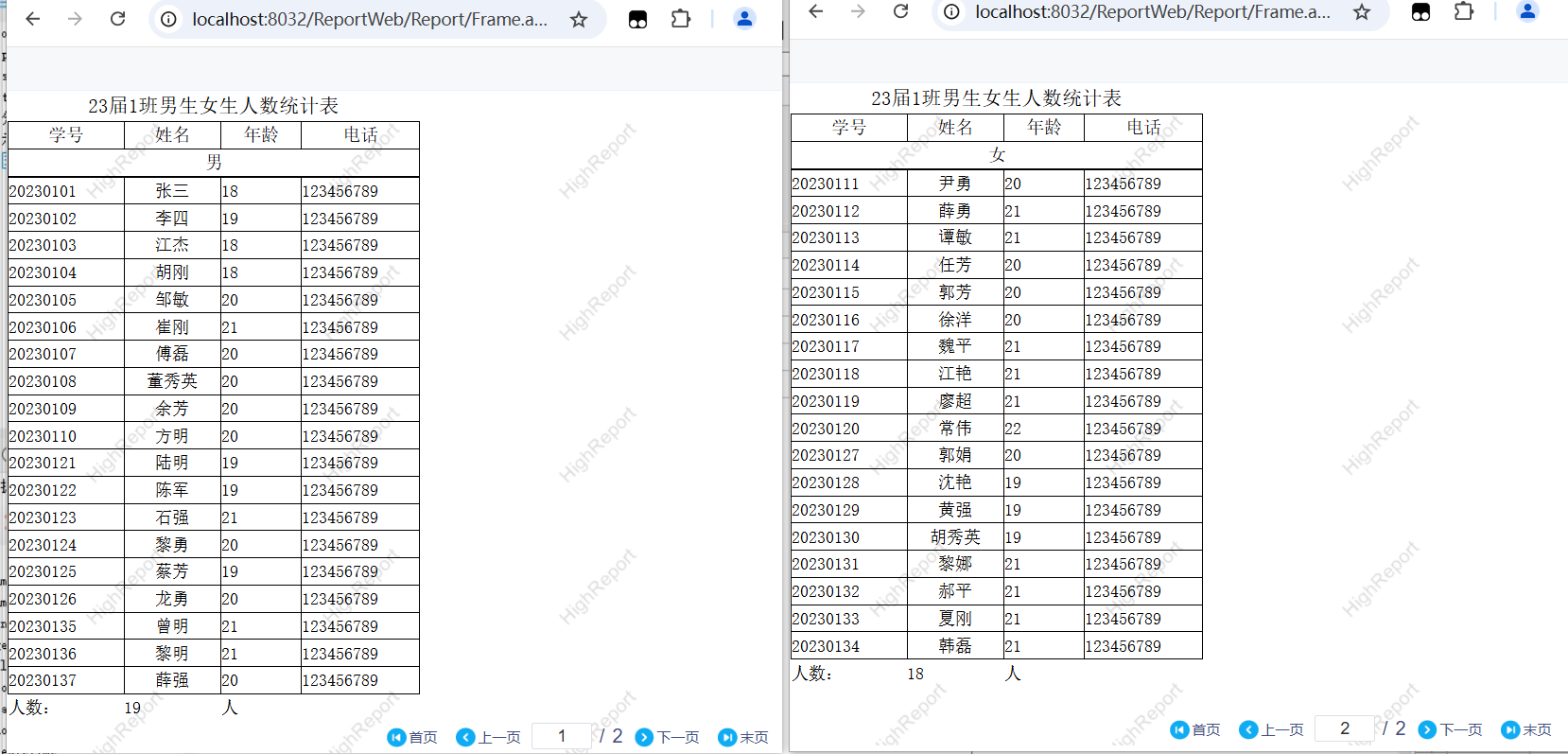This screenshot has width=1568, height=754.
Task: Open profile avatar in left browser window
Action: (745, 19)
